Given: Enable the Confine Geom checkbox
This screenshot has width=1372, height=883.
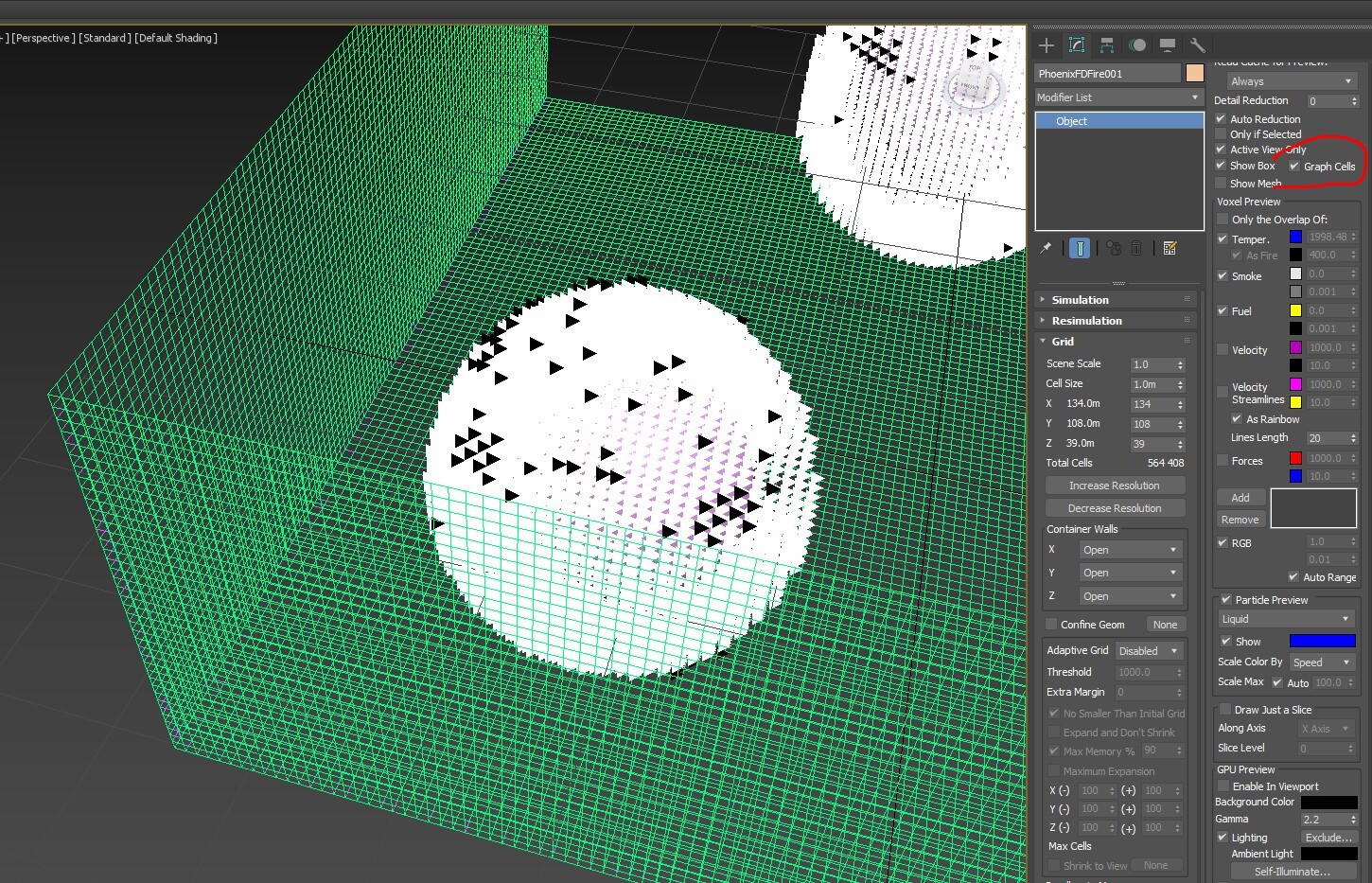Looking at the screenshot, I should (1051, 624).
